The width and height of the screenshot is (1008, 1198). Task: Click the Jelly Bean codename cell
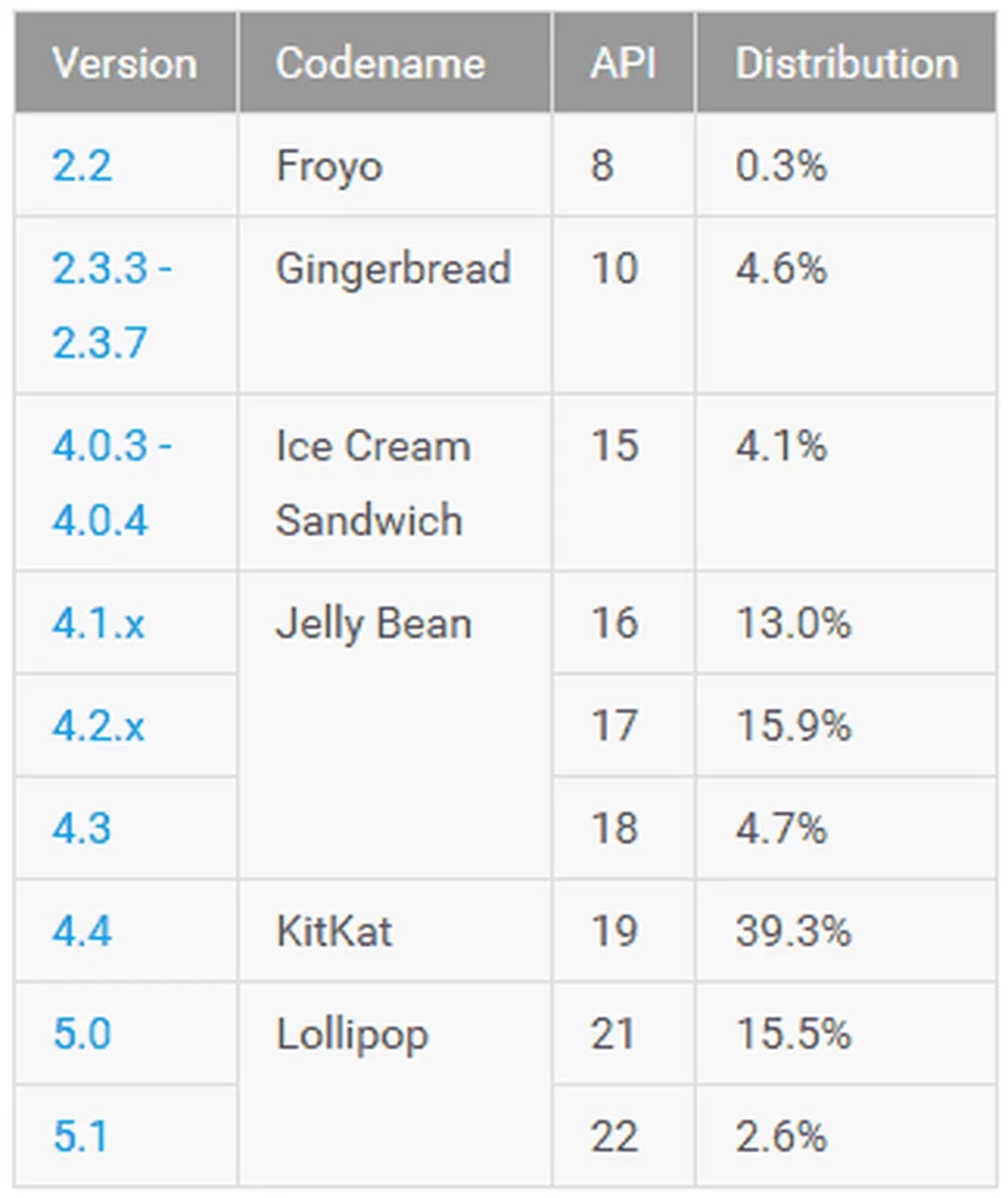(373, 624)
